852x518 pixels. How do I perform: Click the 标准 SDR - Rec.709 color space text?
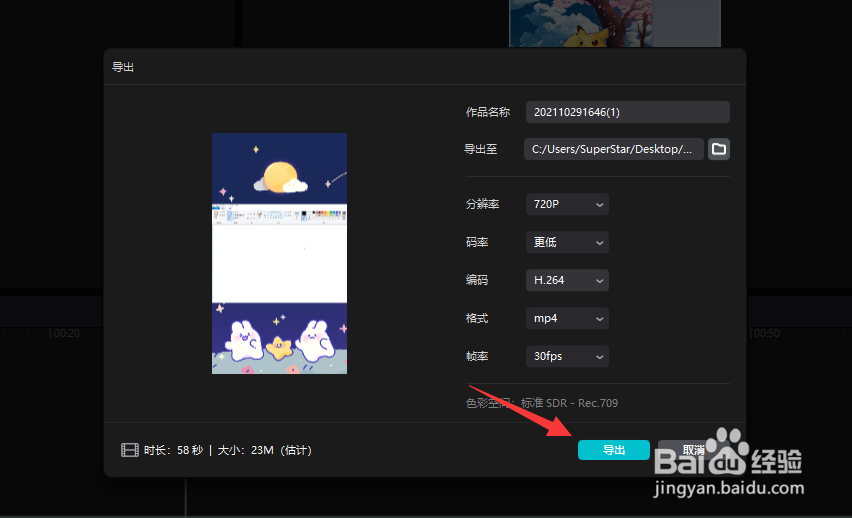[569, 403]
